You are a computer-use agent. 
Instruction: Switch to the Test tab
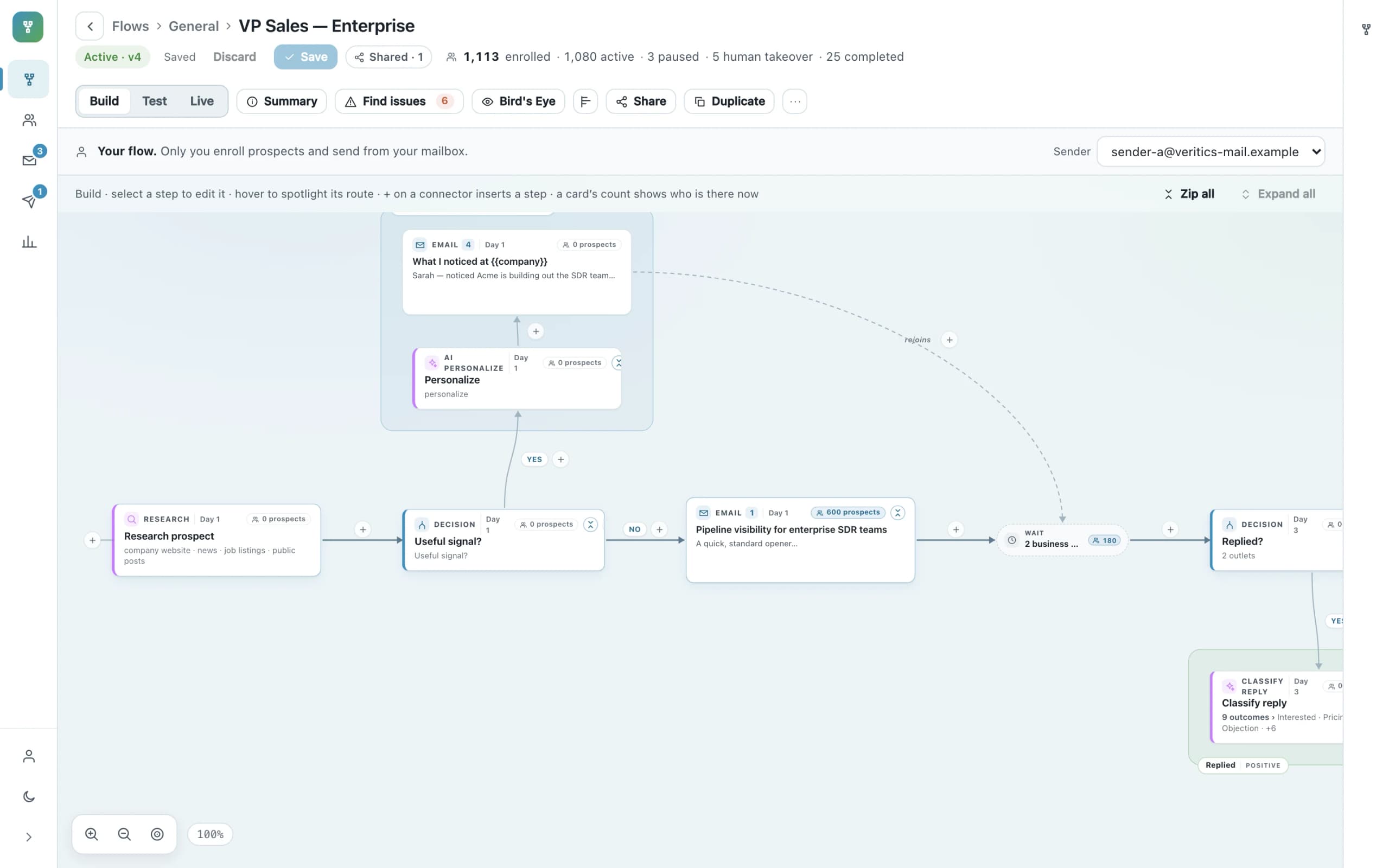click(155, 101)
